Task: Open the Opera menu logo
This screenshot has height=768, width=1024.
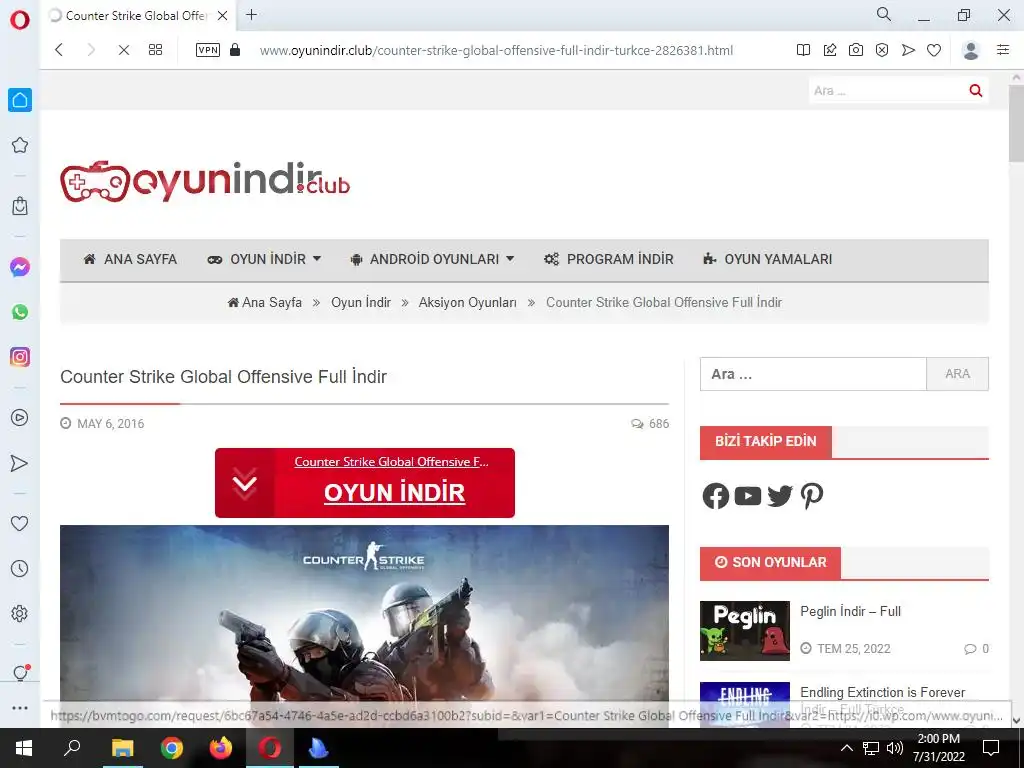Action: (x=20, y=20)
